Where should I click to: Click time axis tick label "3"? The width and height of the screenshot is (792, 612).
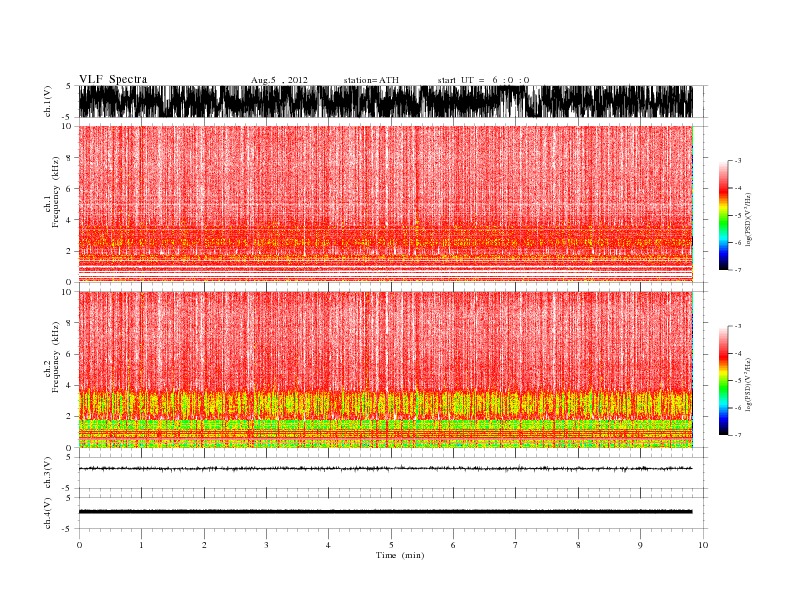tap(266, 545)
